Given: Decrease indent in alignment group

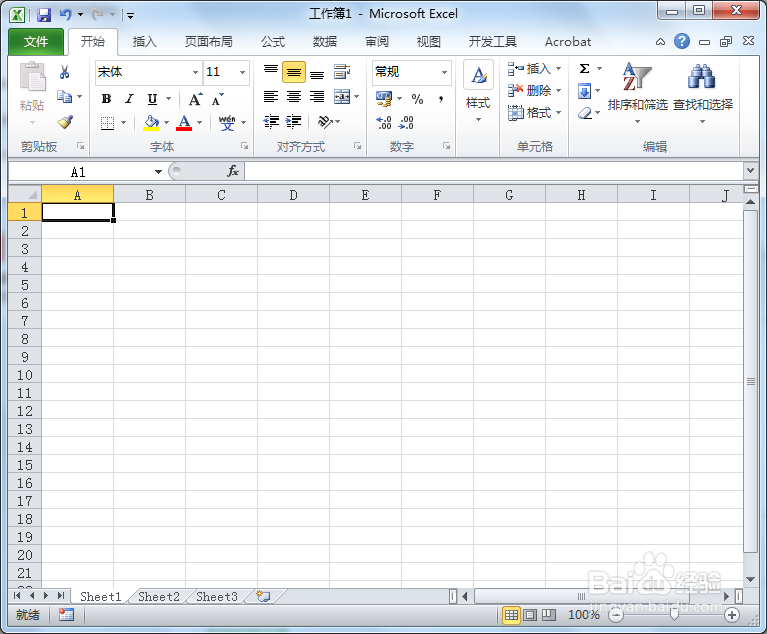Looking at the screenshot, I should [x=271, y=121].
